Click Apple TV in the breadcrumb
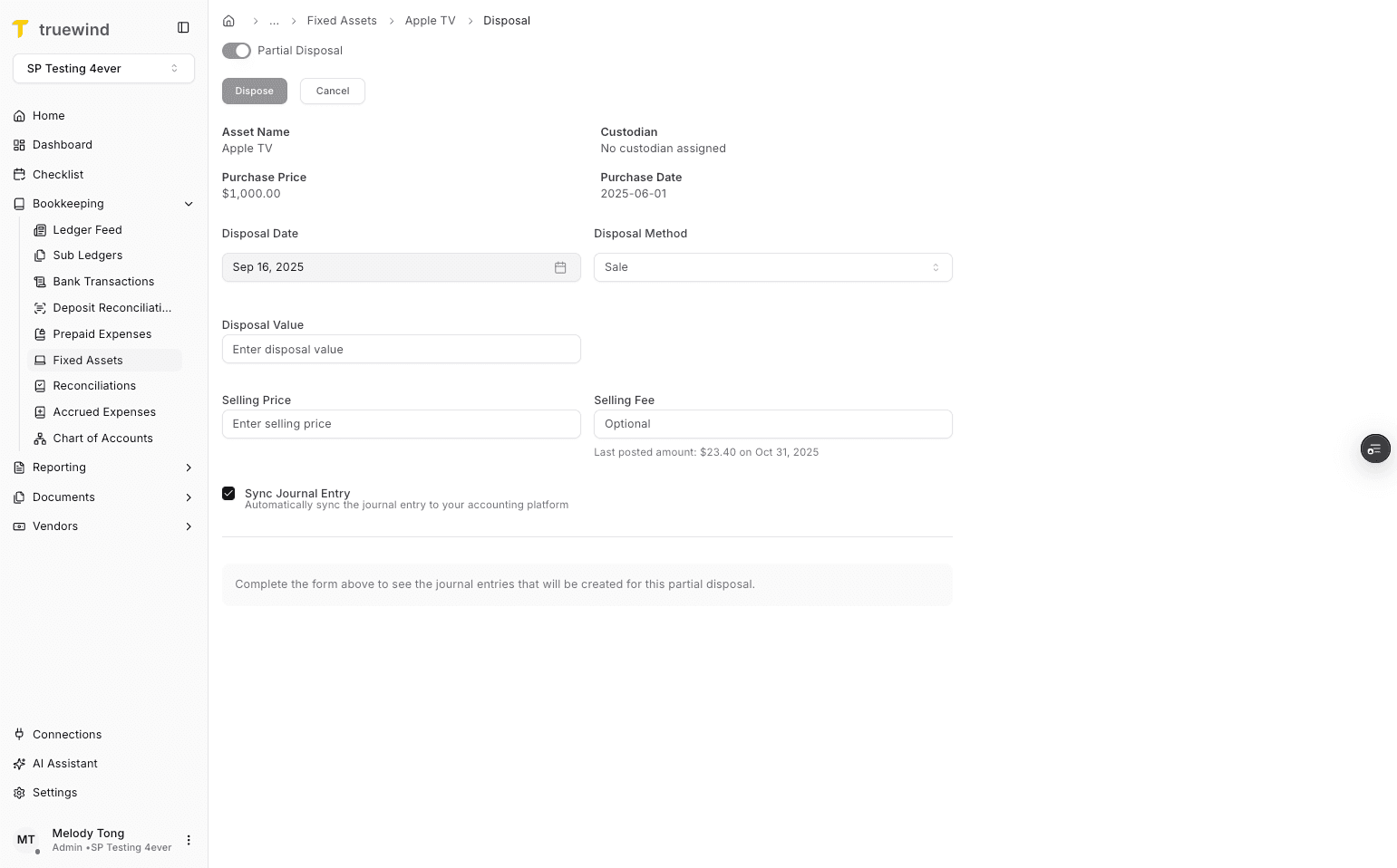1397x868 pixels. pos(430,20)
